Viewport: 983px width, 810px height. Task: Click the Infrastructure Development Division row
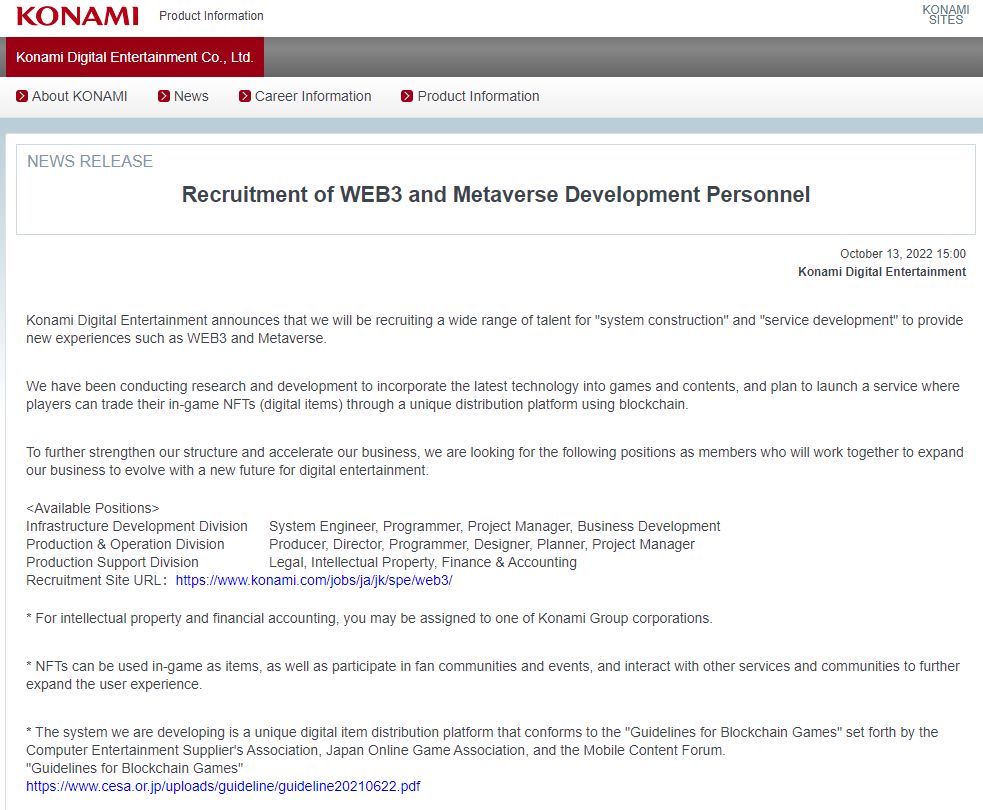click(373, 526)
